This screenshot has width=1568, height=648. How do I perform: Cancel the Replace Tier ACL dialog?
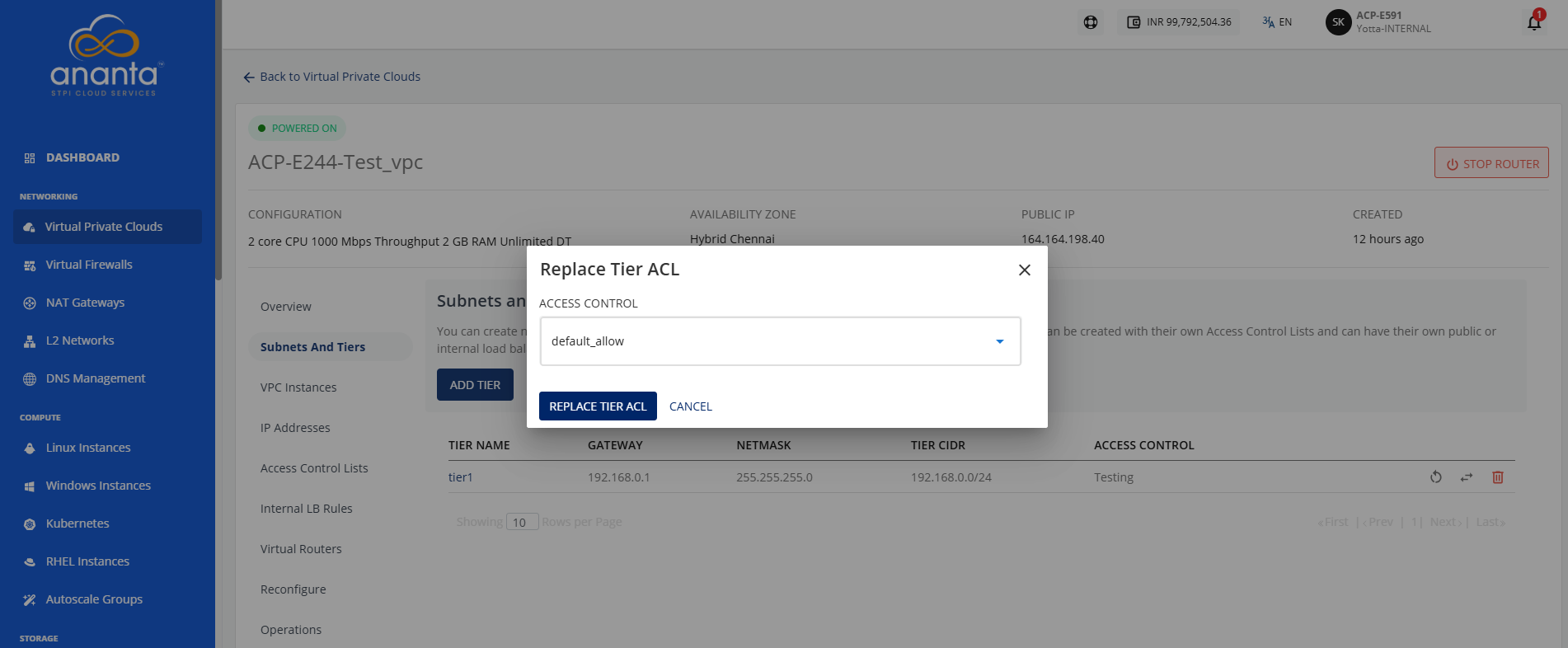point(691,406)
